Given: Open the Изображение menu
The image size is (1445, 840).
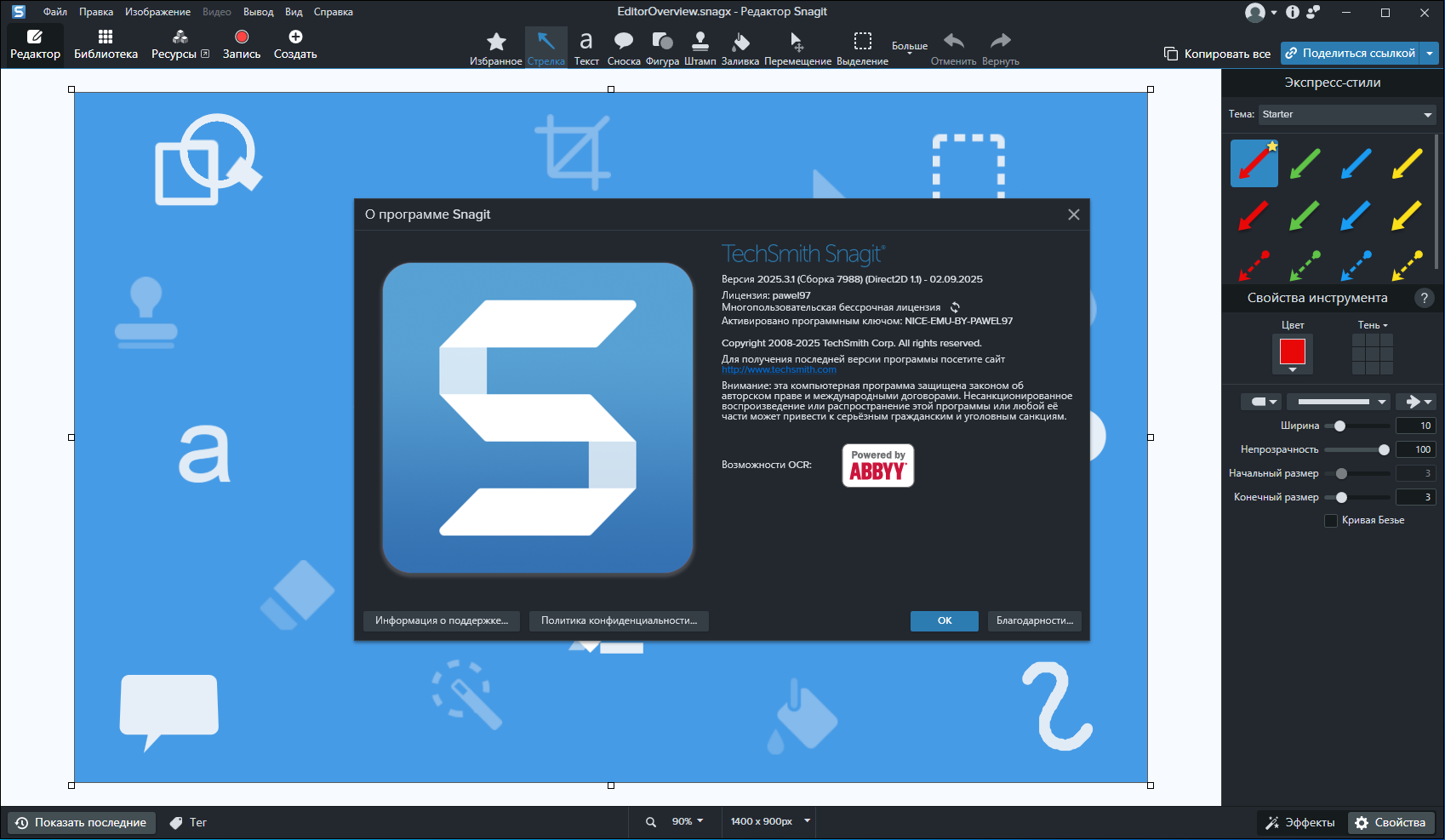Looking at the screenshot, I should (x=157, y=12).
